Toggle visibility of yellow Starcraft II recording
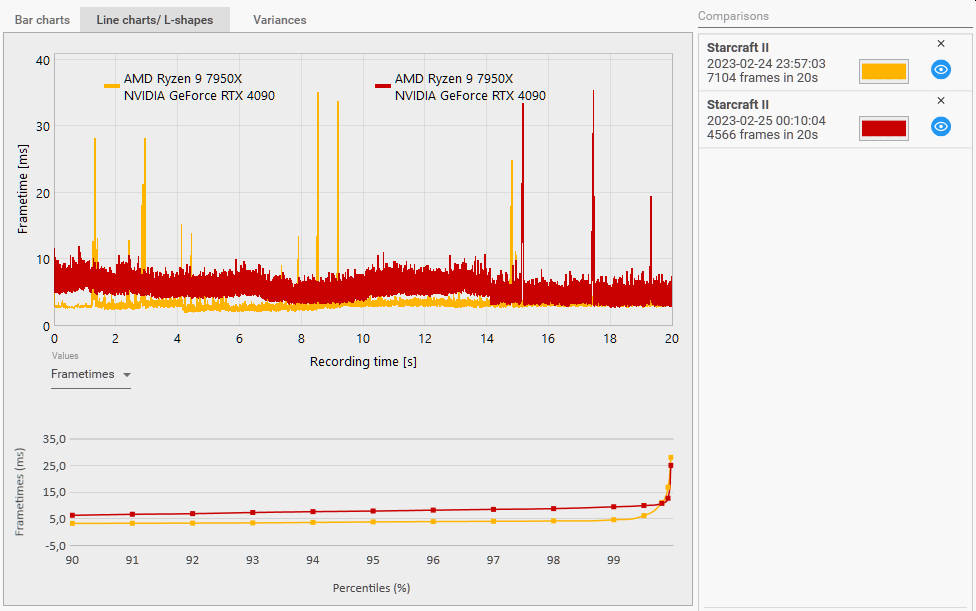976x611 pixels. click(941, 70)
